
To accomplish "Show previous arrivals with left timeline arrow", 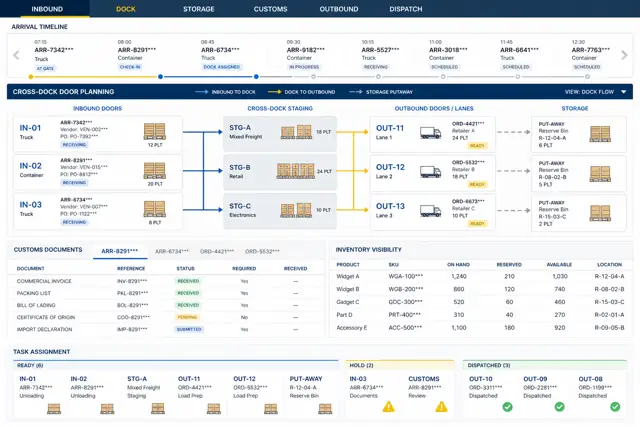I will (x=16, y=55).
